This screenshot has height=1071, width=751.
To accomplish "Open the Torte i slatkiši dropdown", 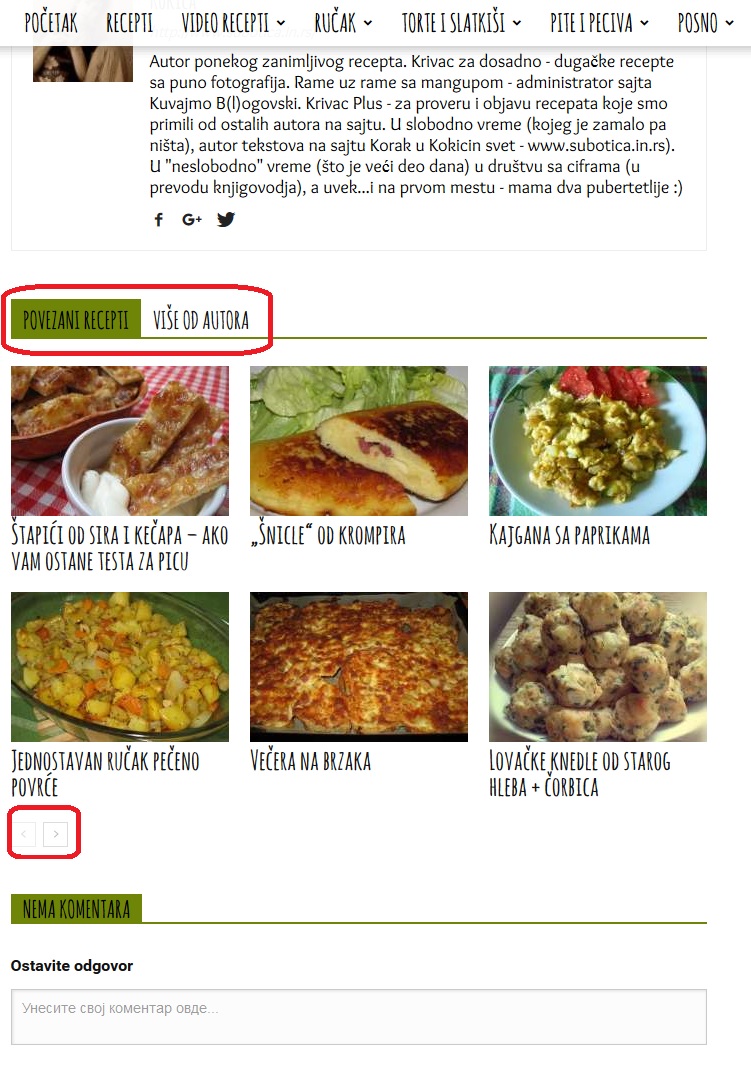I will pyautogui.click(x=461, y=23).
